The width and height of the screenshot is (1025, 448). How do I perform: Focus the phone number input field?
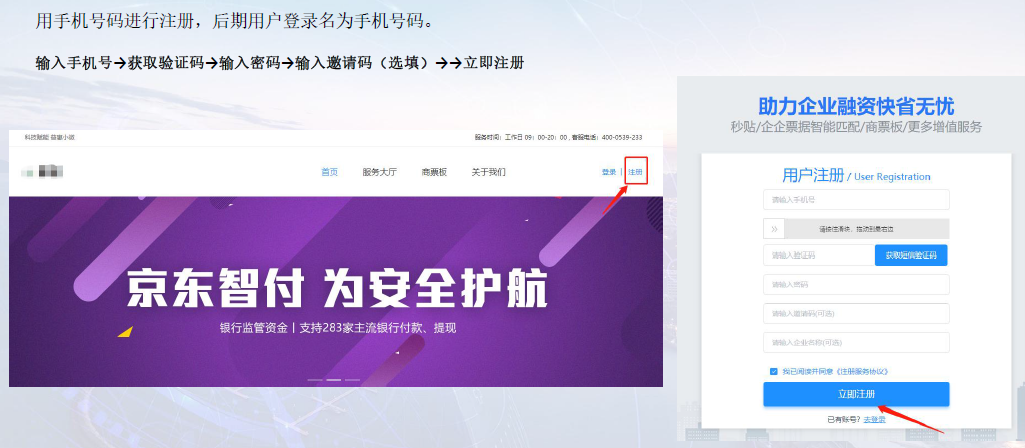click(x=855, y=201)
